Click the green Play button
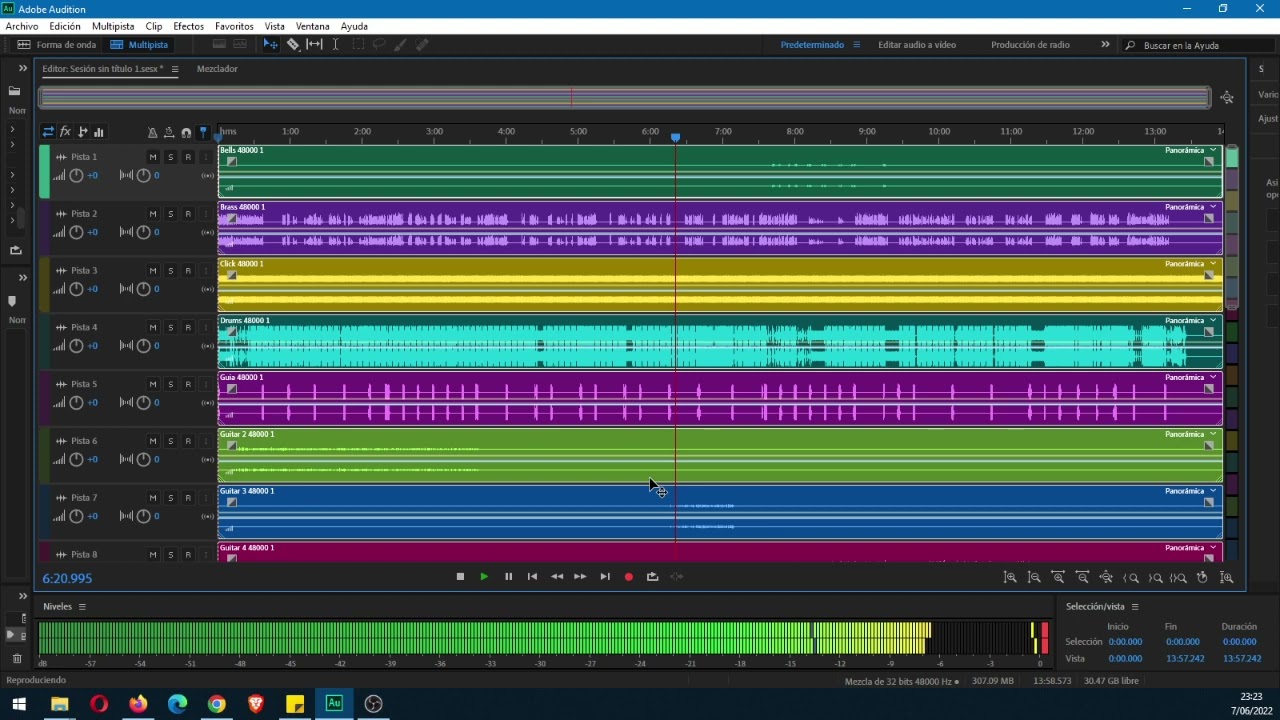This screenshot has width=1280, height=720. click(484, 577)
